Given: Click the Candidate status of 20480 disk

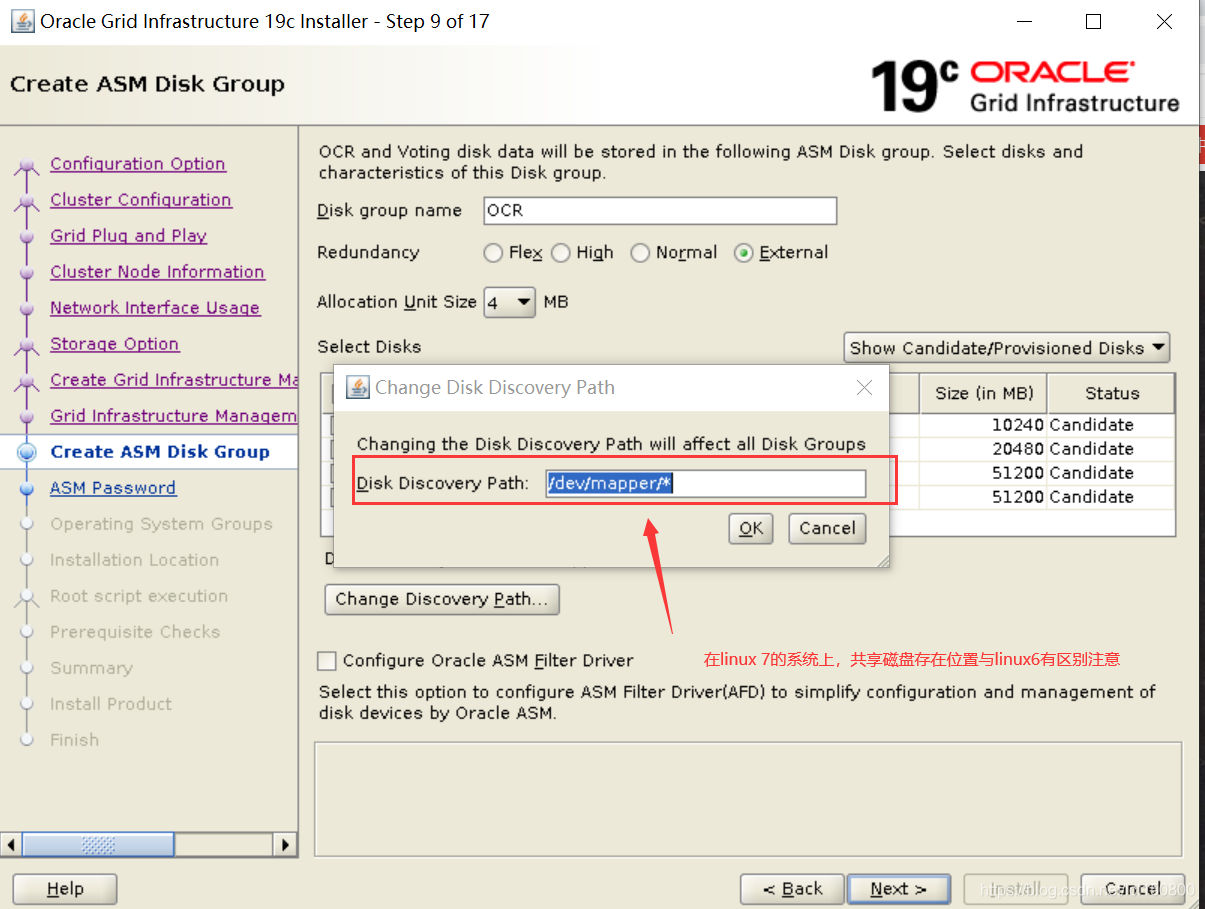Looking at the screenshot, I should click(1111, 449).
